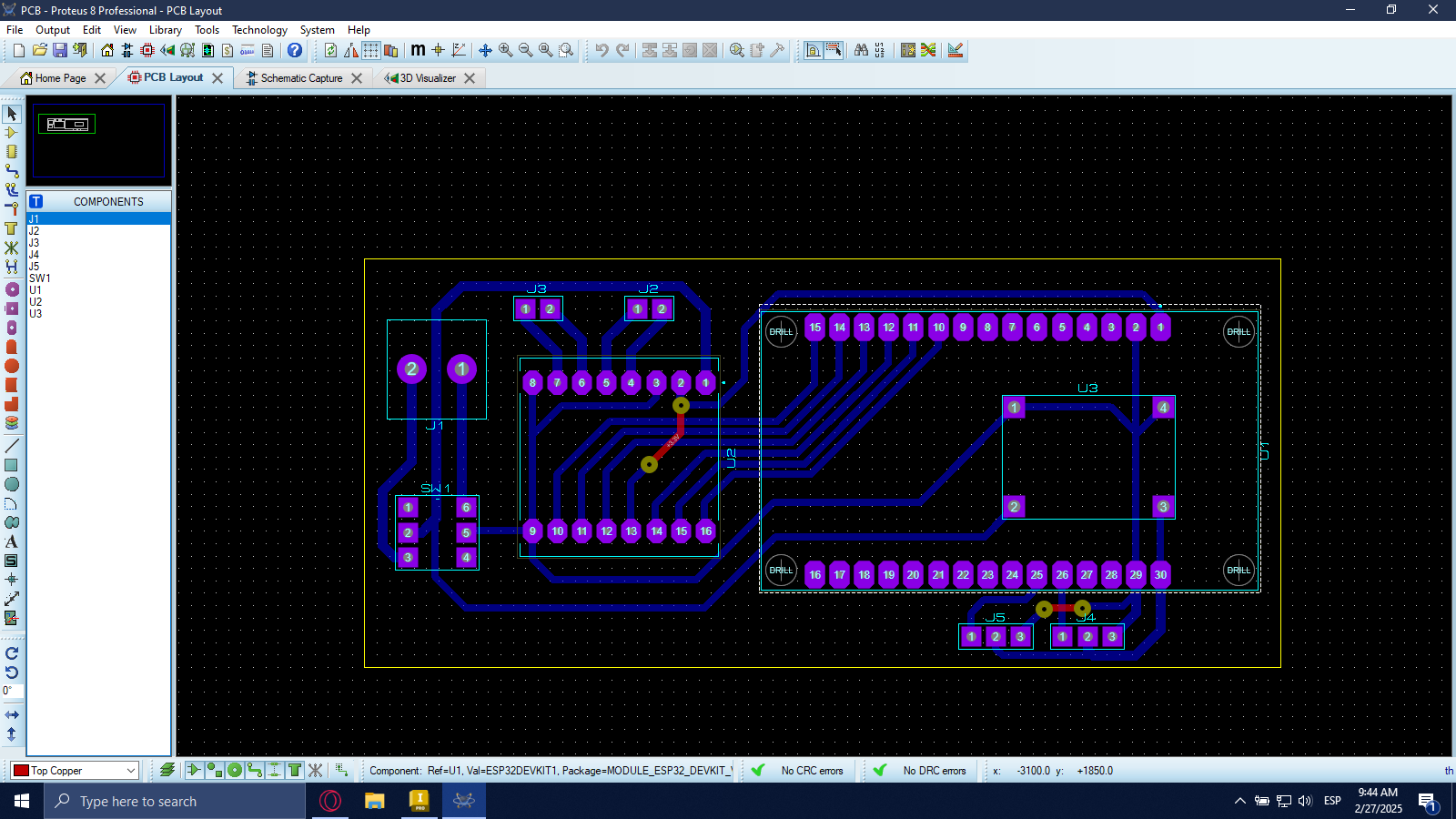Click the red Top Copper color swatch
1456x819 pixels.
pos(21,771)
